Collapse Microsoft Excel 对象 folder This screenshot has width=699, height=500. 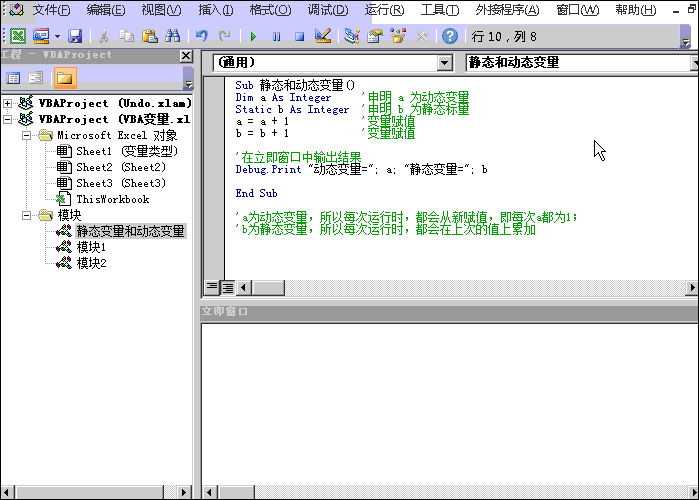26,135
